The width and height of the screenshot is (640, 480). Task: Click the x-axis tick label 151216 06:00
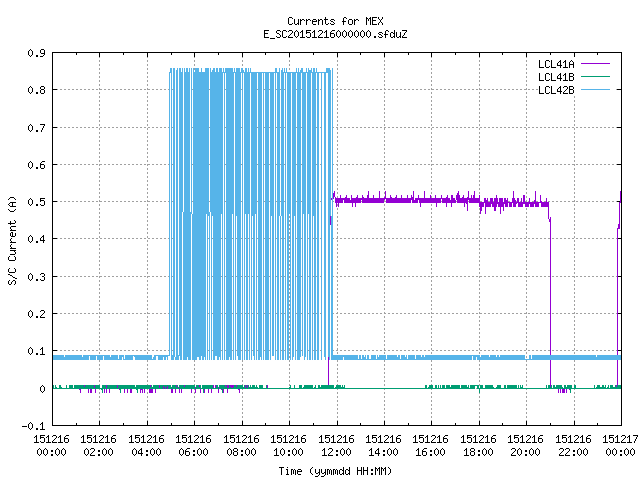193,446
